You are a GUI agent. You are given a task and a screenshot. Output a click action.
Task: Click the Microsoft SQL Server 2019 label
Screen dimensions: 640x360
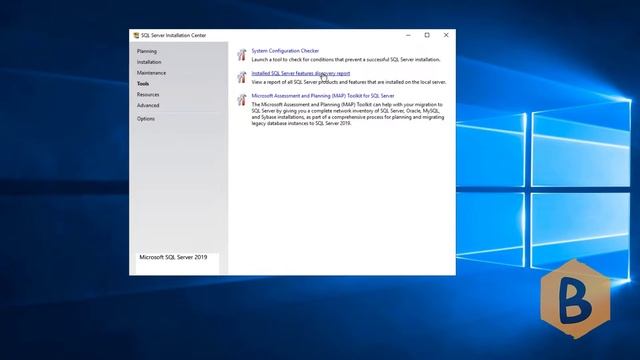(x=173, y=258)
